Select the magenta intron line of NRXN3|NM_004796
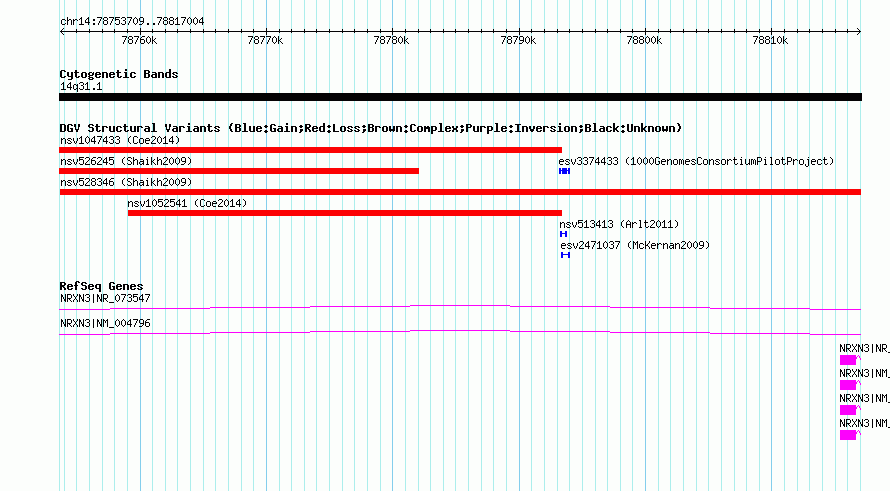Viewport: 890px width, 491px height. [460, 333]
